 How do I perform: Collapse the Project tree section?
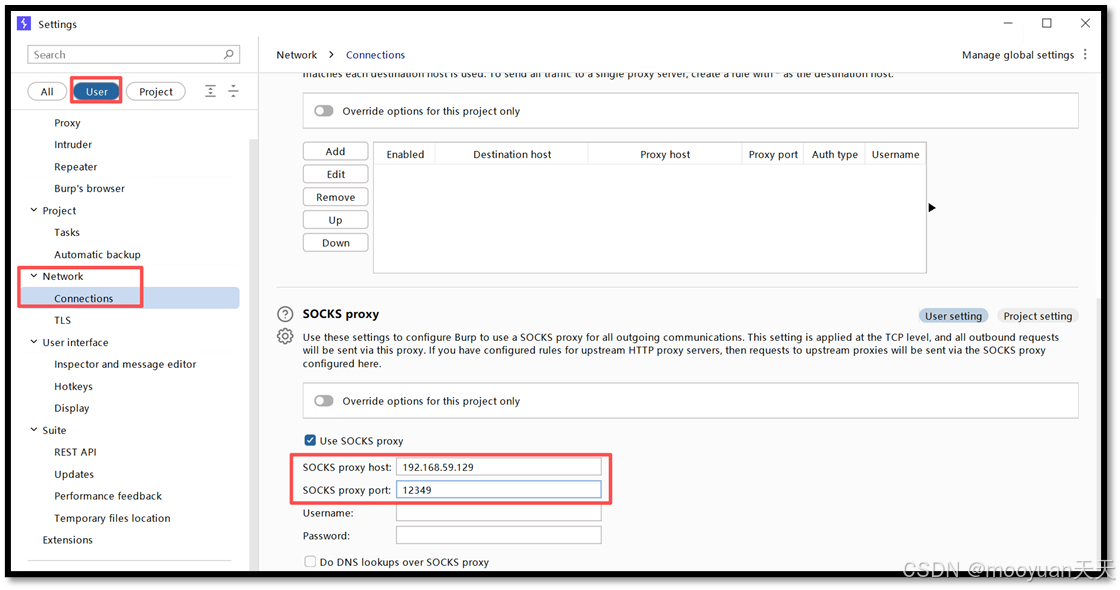[x=34, y=210]
